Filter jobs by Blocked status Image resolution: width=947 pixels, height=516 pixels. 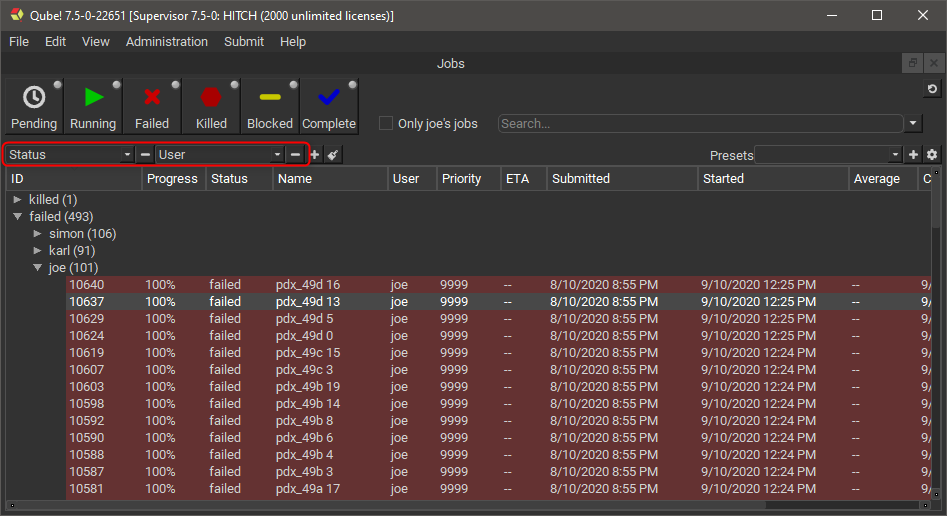point(270,106)
